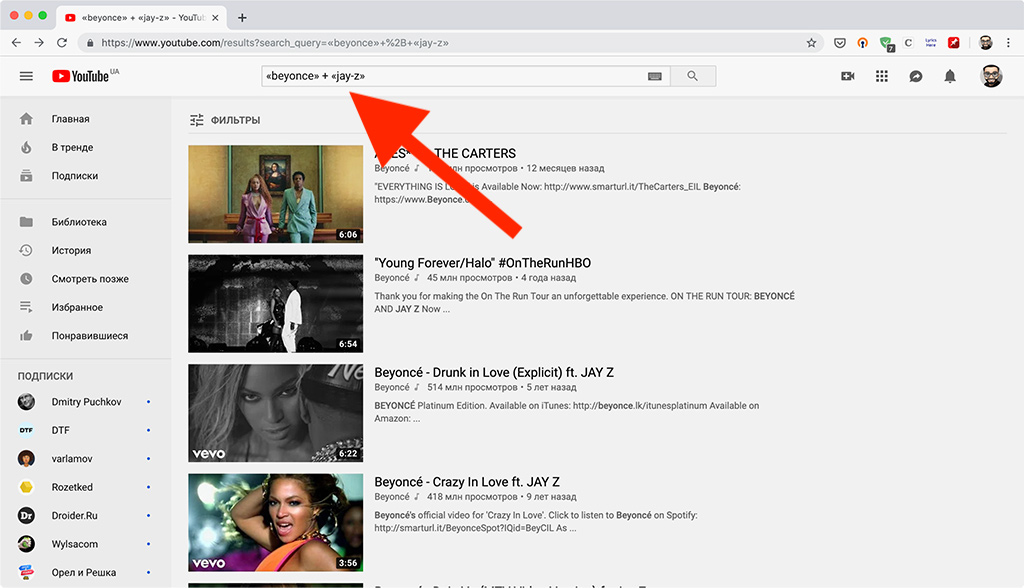This screenshot has width=1024, height=588.
Task: Open Chrome three-dot menu
Action: point(1008,42)
